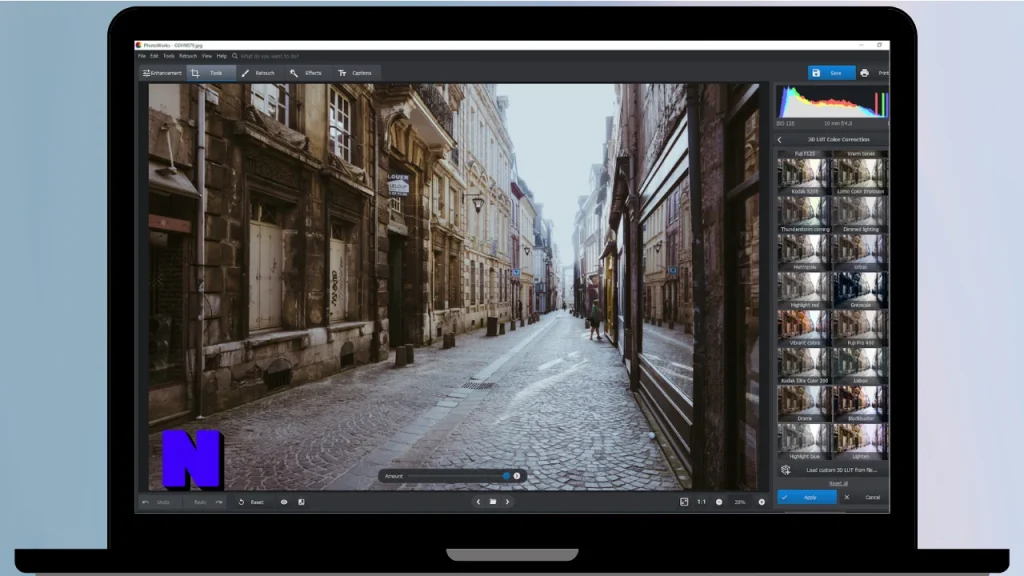Switch to the Enhancement tab

(162, 73)
